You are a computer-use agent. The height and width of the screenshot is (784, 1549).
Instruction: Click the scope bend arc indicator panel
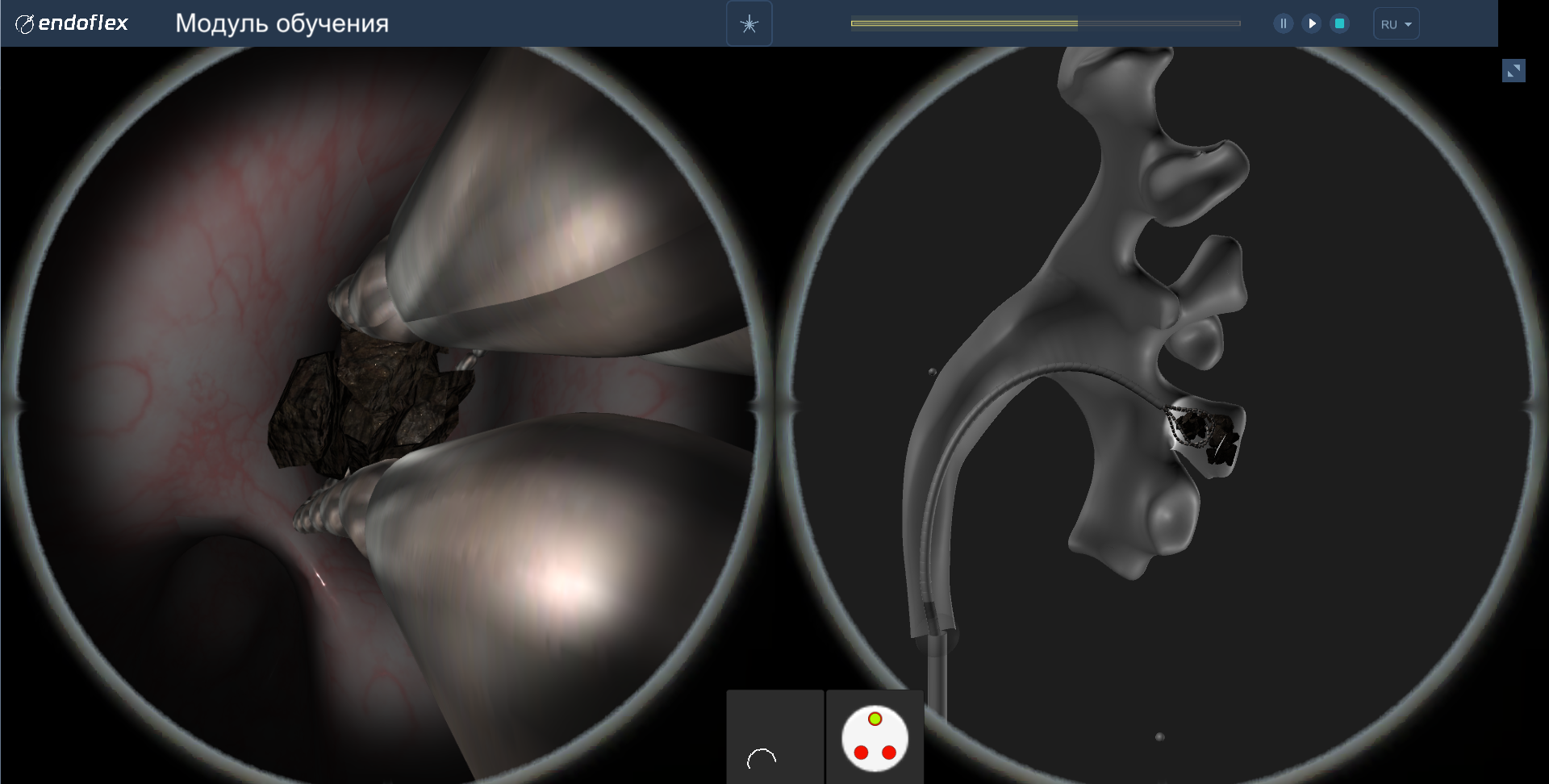tap(774, 736)
